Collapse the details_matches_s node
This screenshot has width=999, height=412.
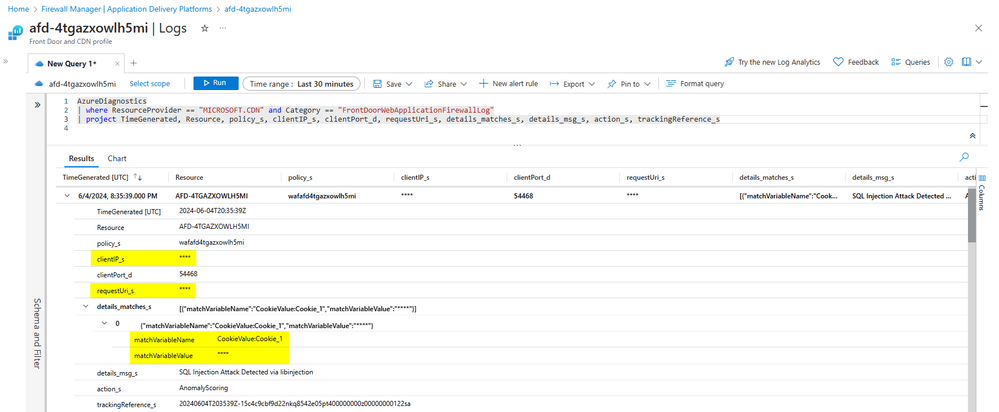point(86,306)
